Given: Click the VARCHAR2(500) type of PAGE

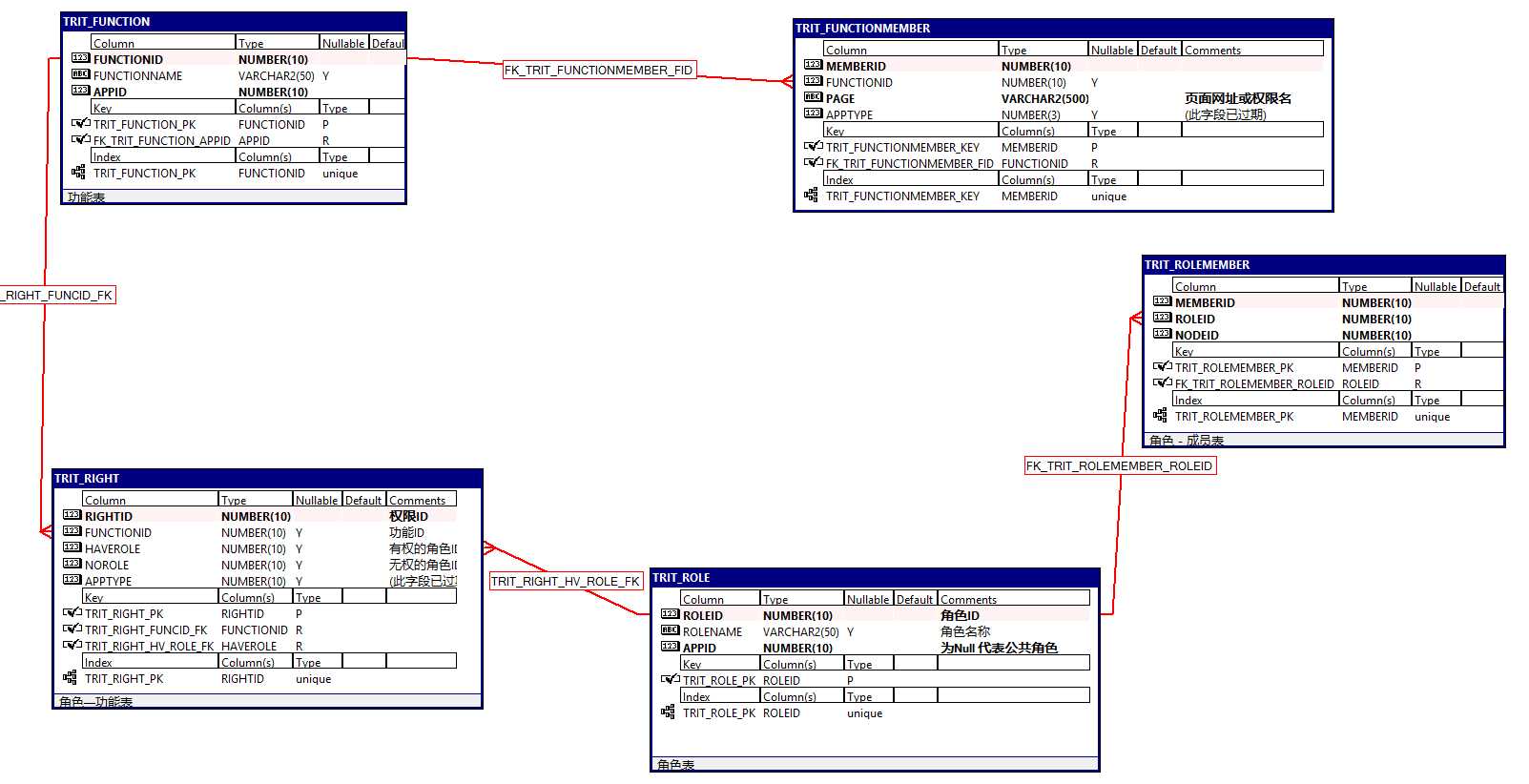Looking at the screenshot, I should point(1045,98).
